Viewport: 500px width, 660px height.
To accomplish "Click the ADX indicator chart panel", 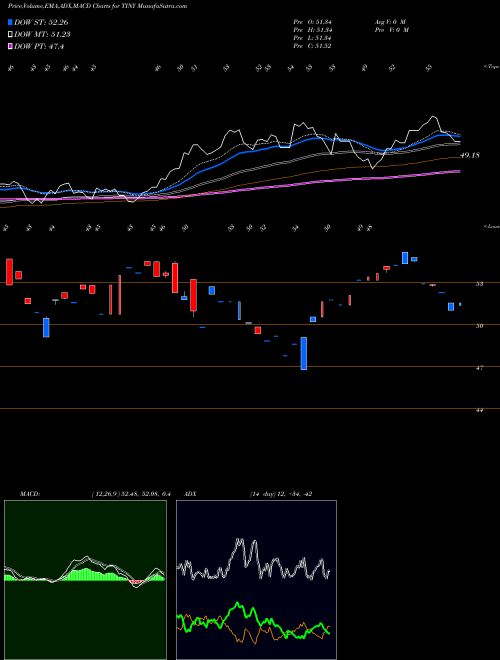I will point(256,579).
